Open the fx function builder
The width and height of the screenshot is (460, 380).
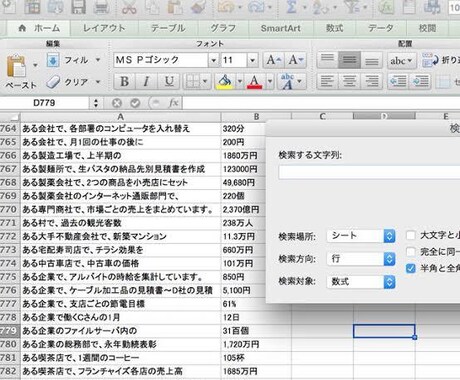pyautogui.click(x=174, y=103)
